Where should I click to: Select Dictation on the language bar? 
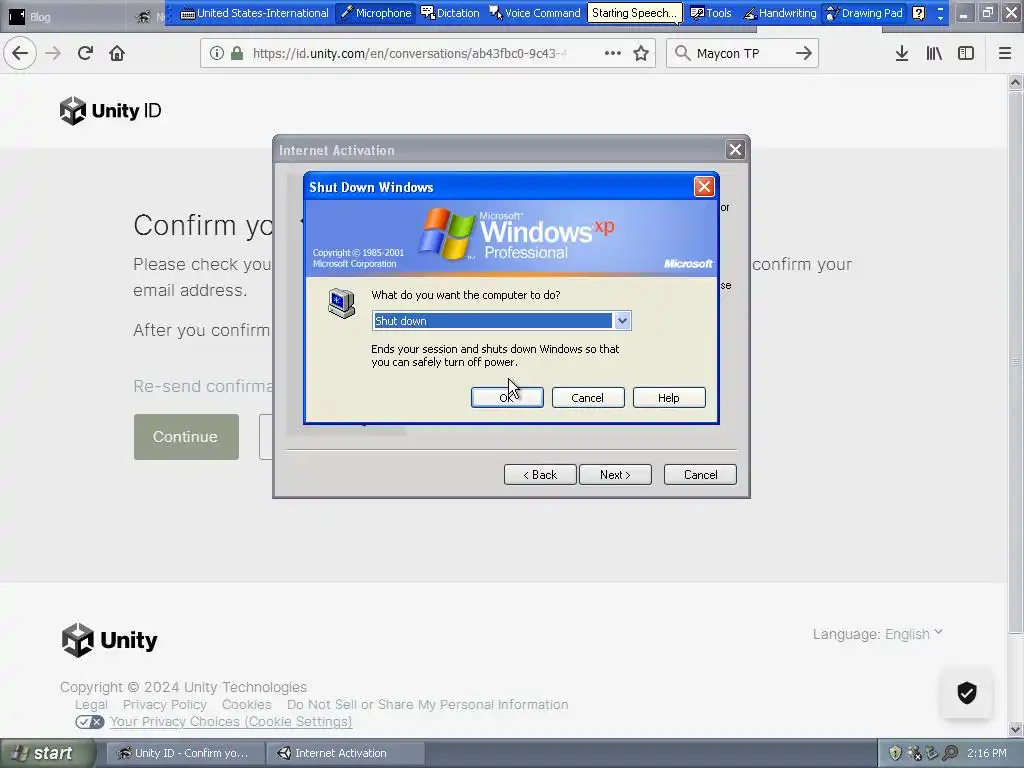coord(450,13)
